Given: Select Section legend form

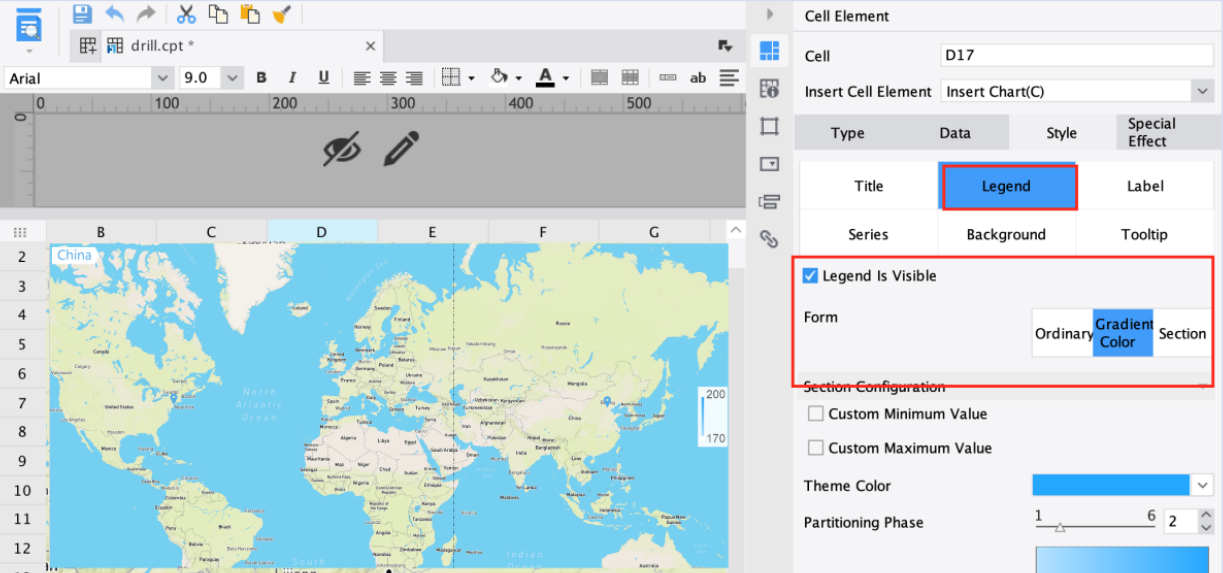Looking at the screenshot, I should point(1182,333).
